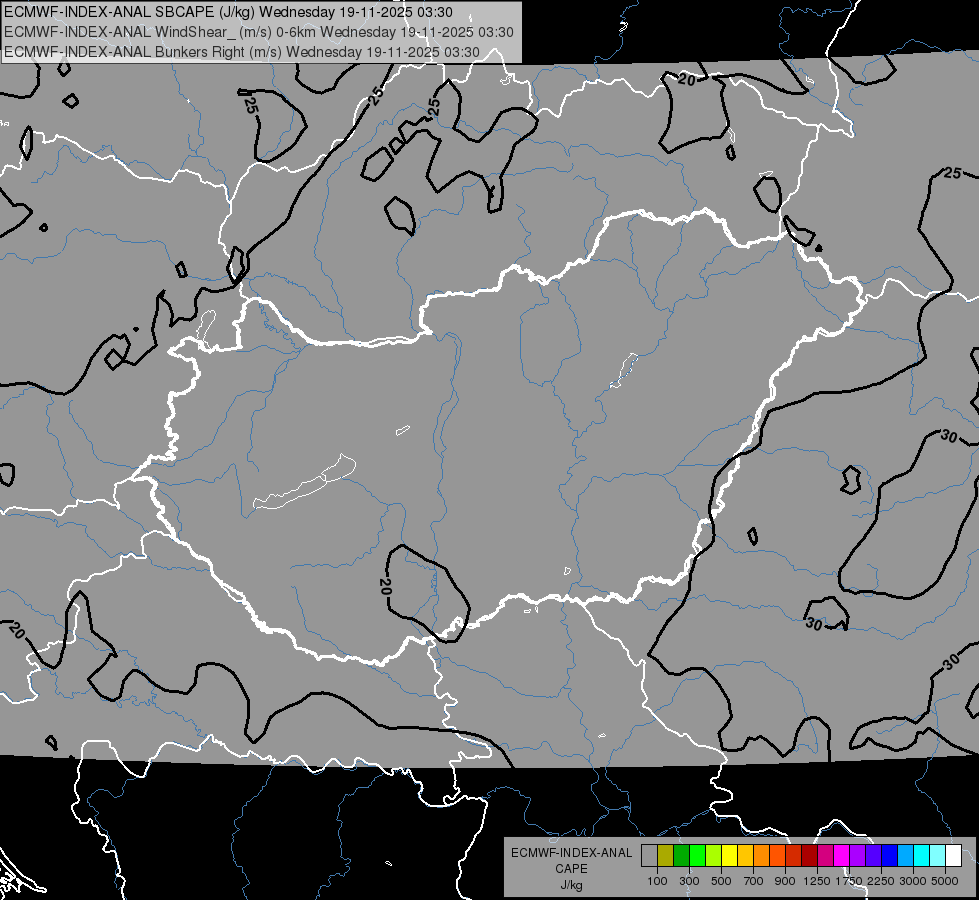
Task: Click the dark maroon red legend swatch
Action: tap(809, 856)
